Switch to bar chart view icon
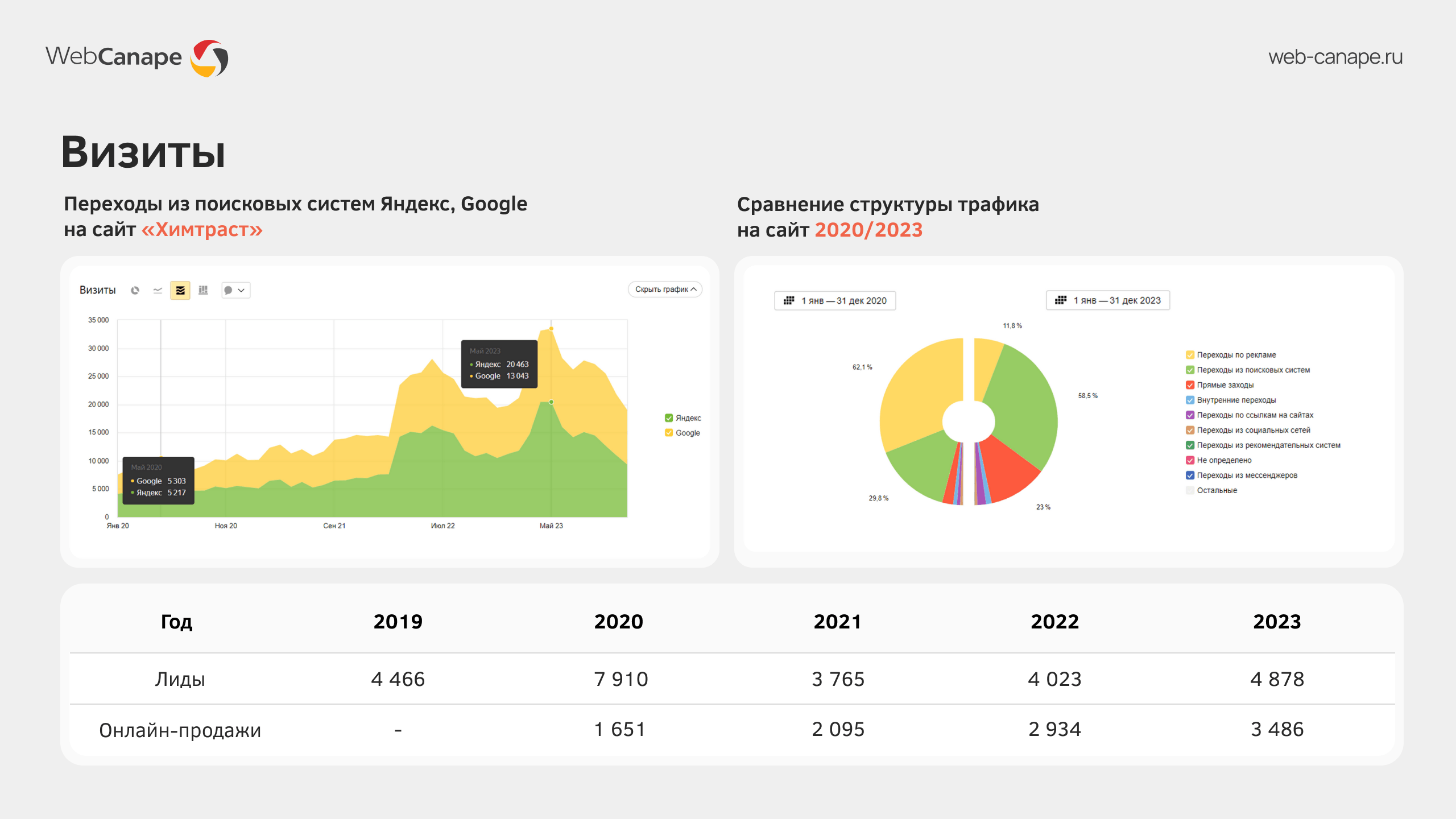This screenshot has height=819, width=1456. point(203,290)
